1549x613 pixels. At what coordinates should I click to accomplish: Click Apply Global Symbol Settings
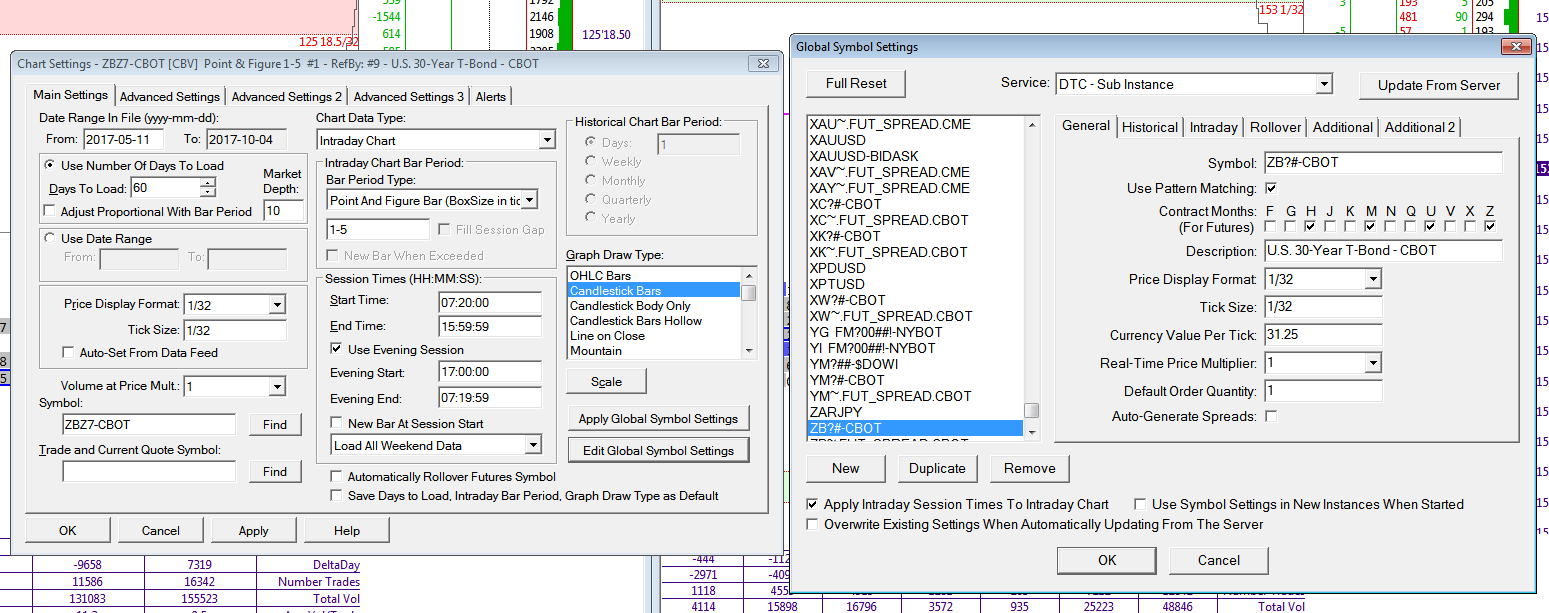click(x=658, y=419)
